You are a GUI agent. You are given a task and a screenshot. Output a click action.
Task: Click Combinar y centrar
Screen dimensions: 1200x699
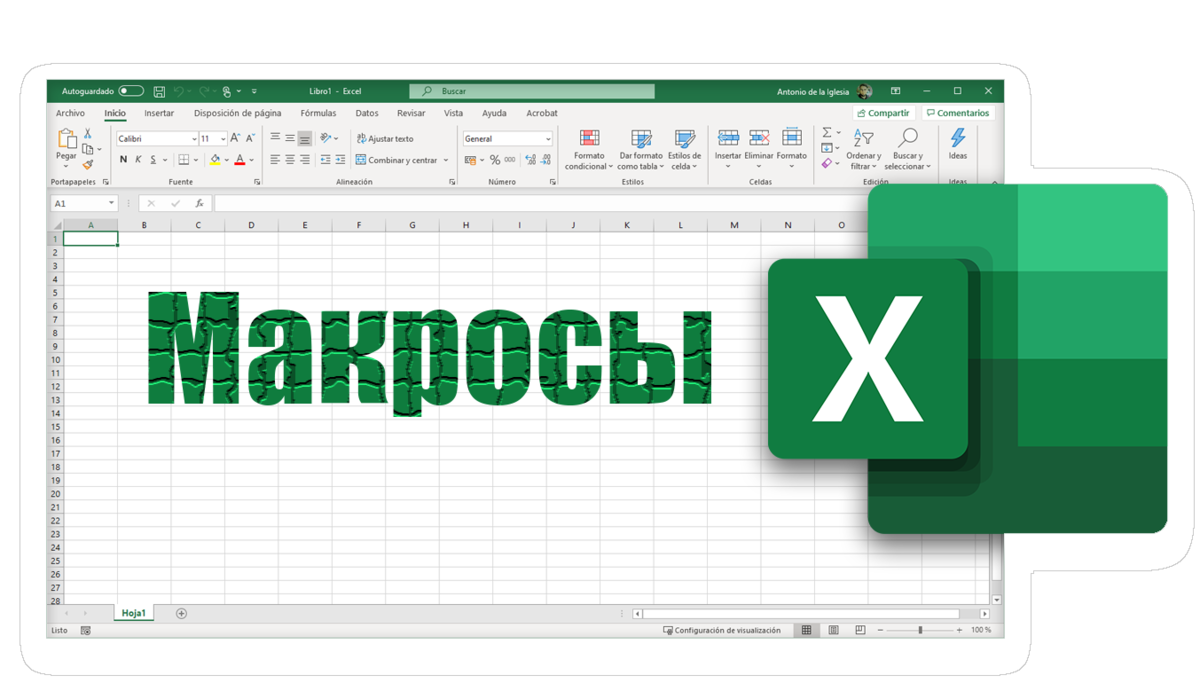coord(397,160)
